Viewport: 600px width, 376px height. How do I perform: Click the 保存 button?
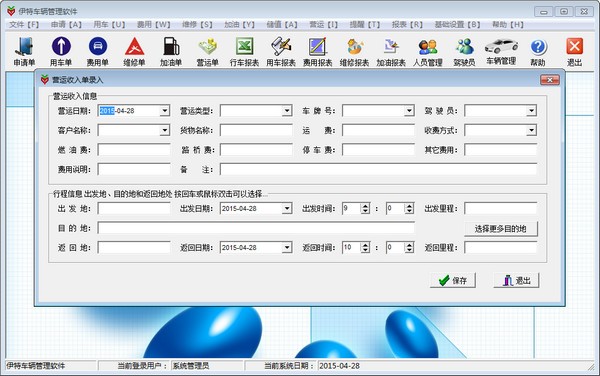tap(453, 280)
